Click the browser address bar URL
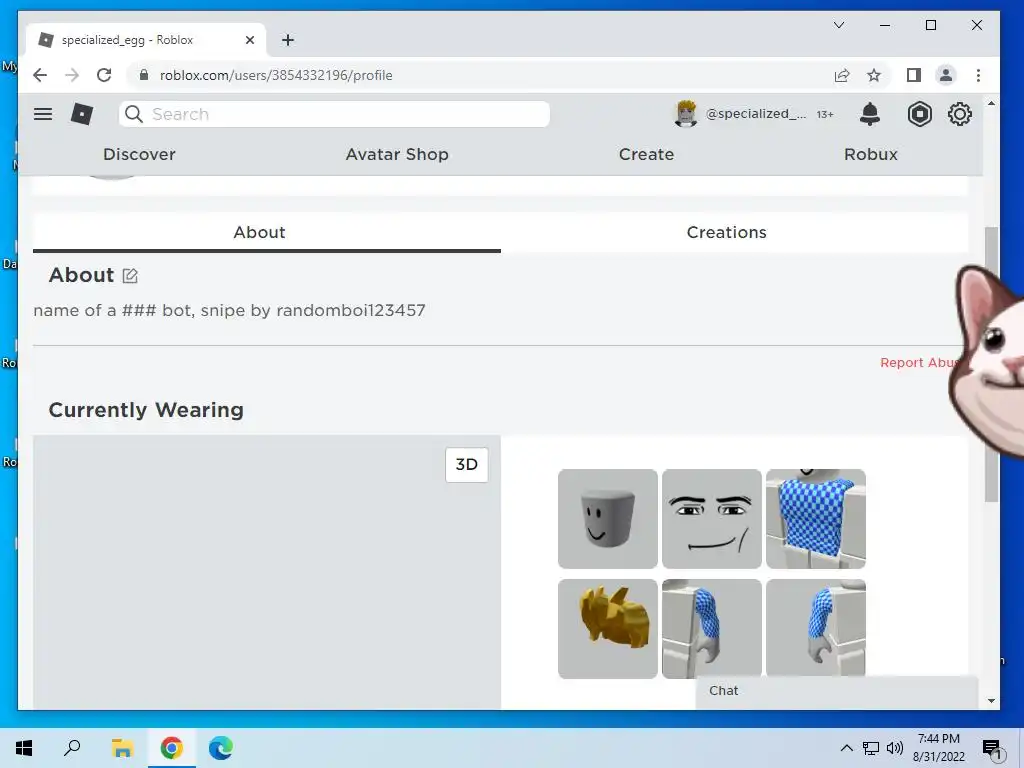 (x=276, y=75)
